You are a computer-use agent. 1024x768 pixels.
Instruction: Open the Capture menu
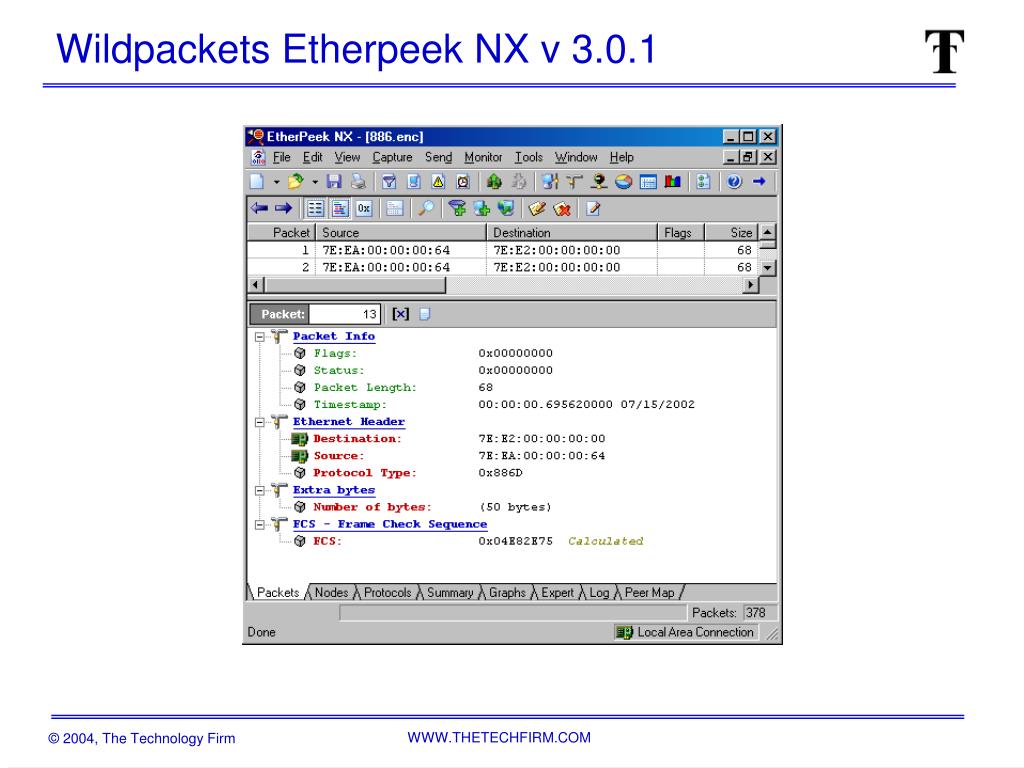tap(392, 157)
